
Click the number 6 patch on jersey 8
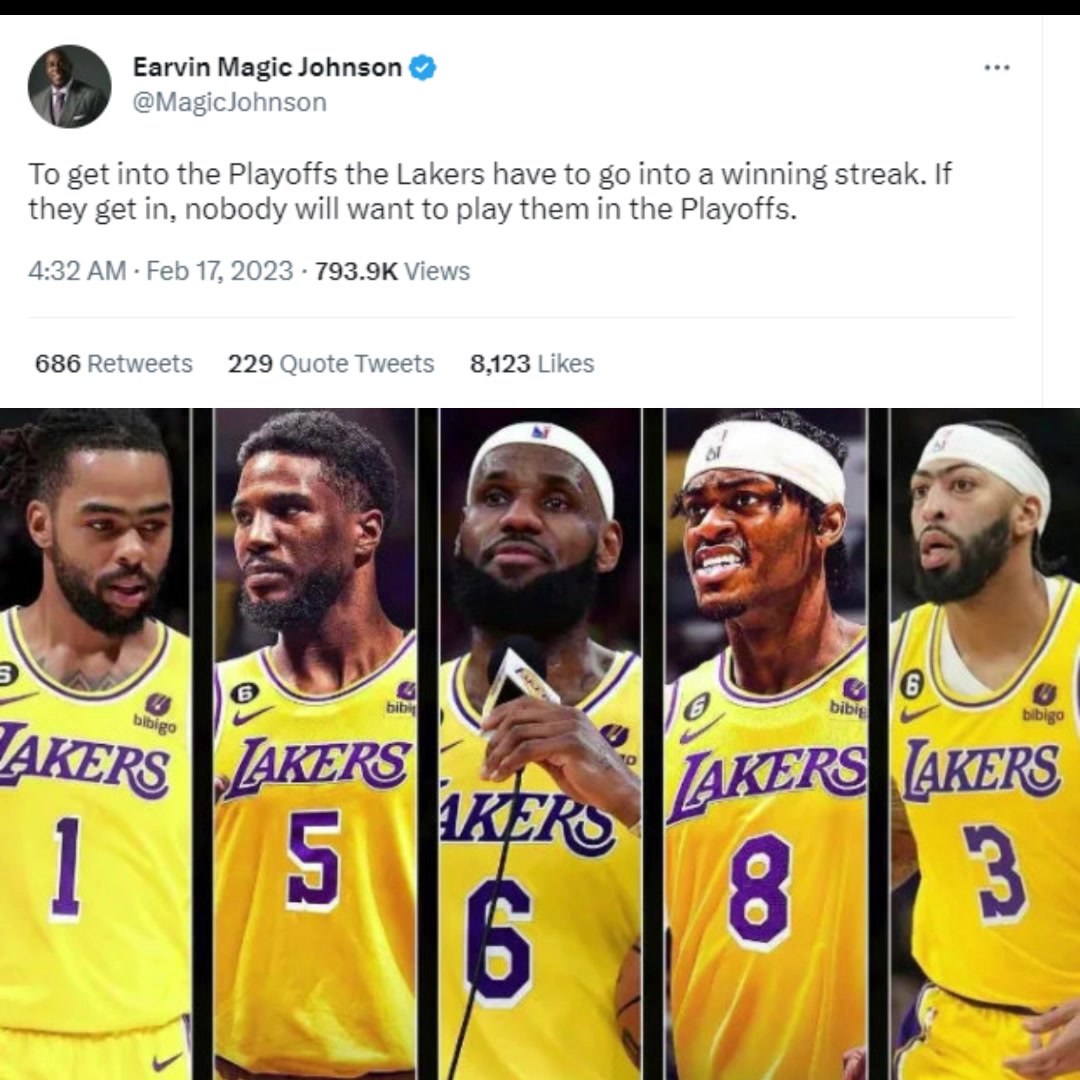[696, 708]
